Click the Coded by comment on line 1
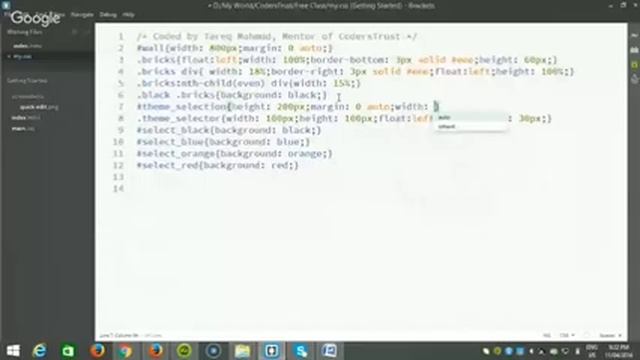 pyautogui.click(x=277, y=37)
